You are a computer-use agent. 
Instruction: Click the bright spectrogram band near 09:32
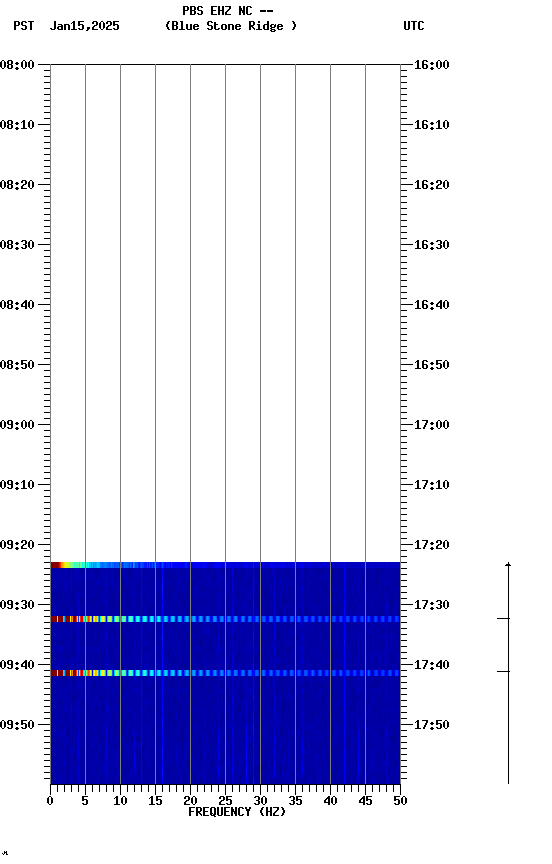pos(225,619)
